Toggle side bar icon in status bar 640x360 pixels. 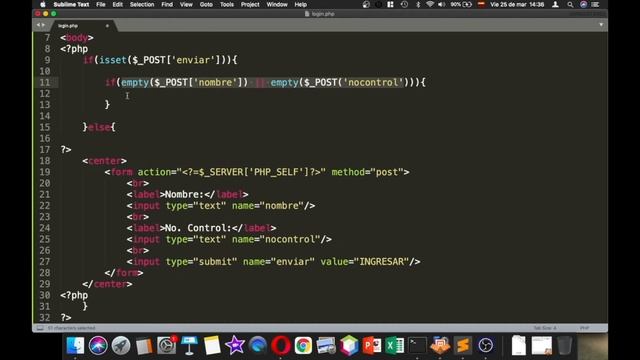[40, 328]
